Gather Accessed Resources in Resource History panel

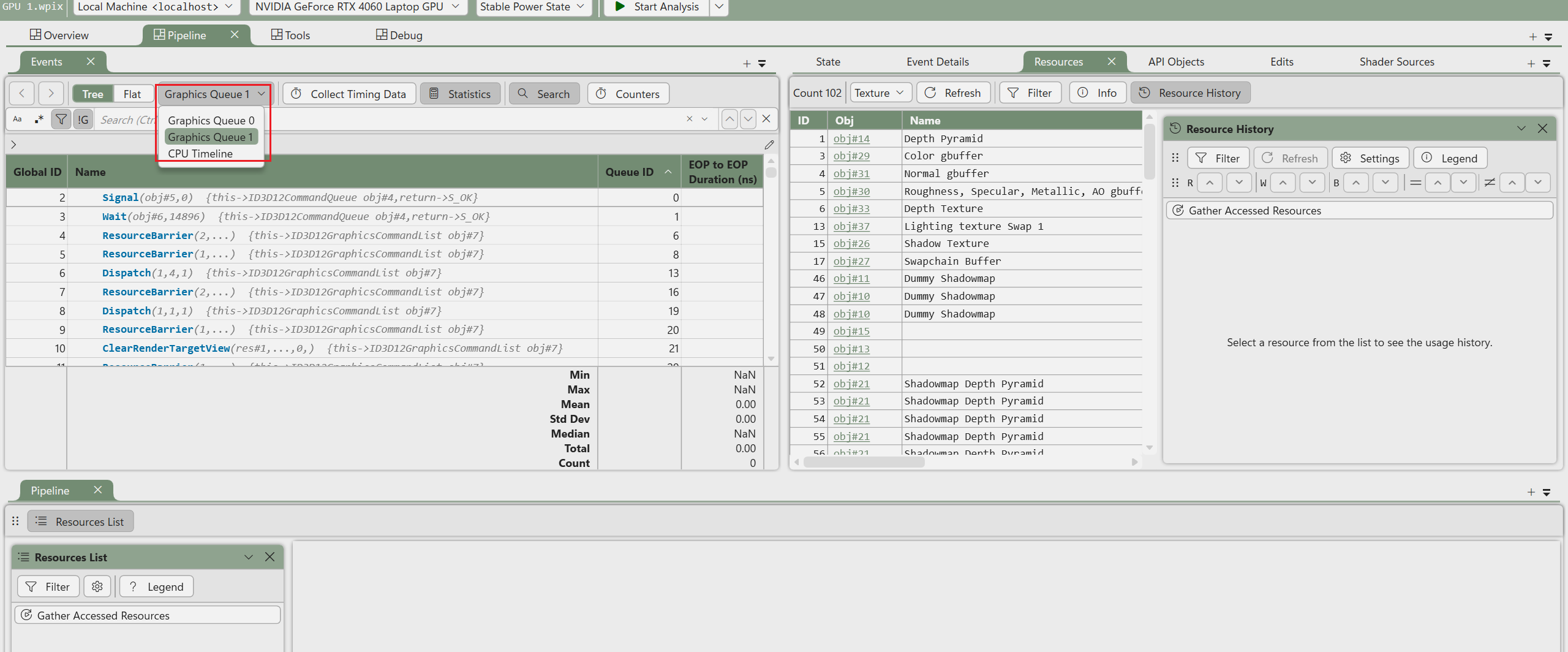1359,211
